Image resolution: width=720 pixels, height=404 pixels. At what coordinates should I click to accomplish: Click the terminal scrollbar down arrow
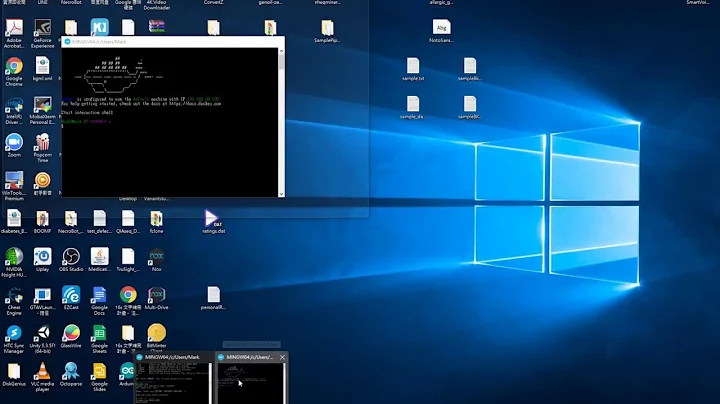click(x=281, y=194)
